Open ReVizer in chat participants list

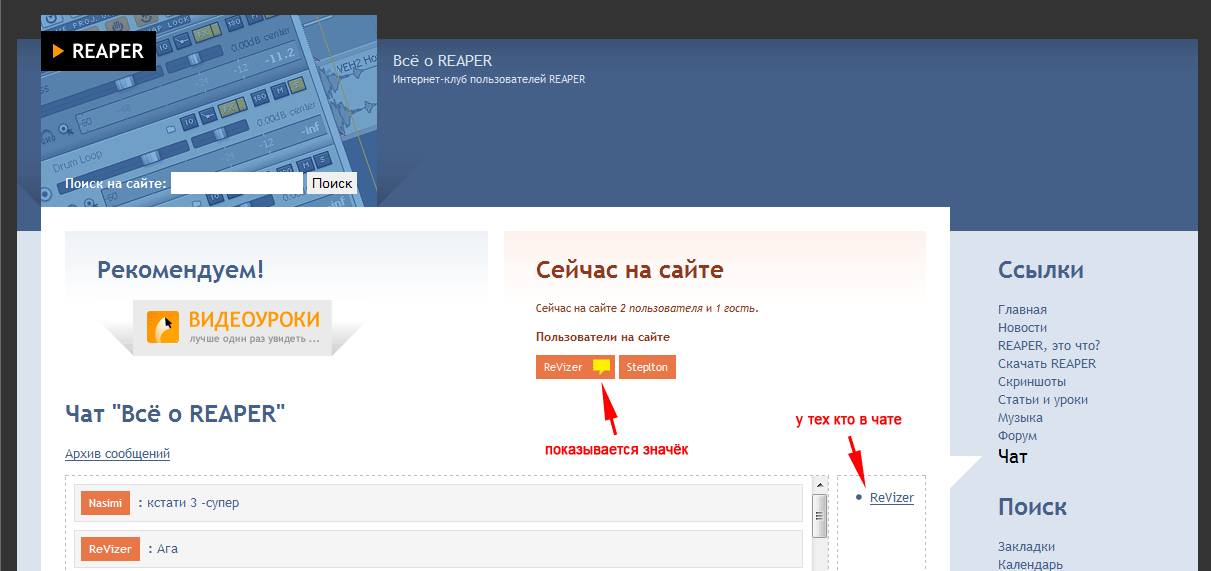coord(891,497)
